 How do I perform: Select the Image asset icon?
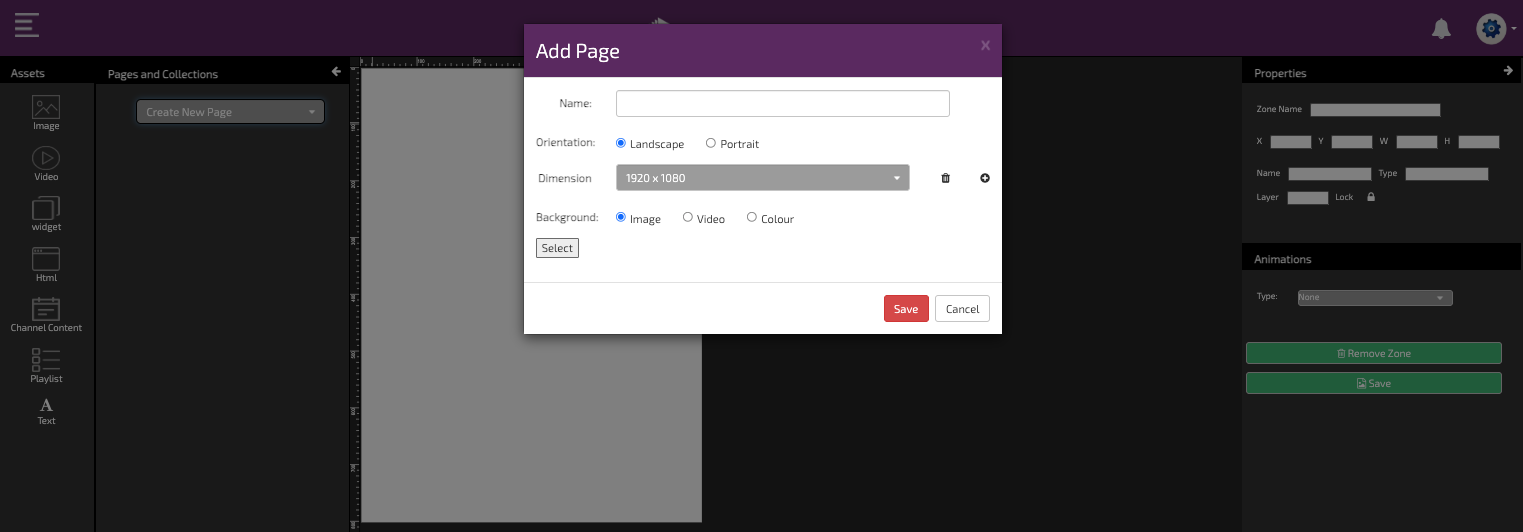point(46,107)
